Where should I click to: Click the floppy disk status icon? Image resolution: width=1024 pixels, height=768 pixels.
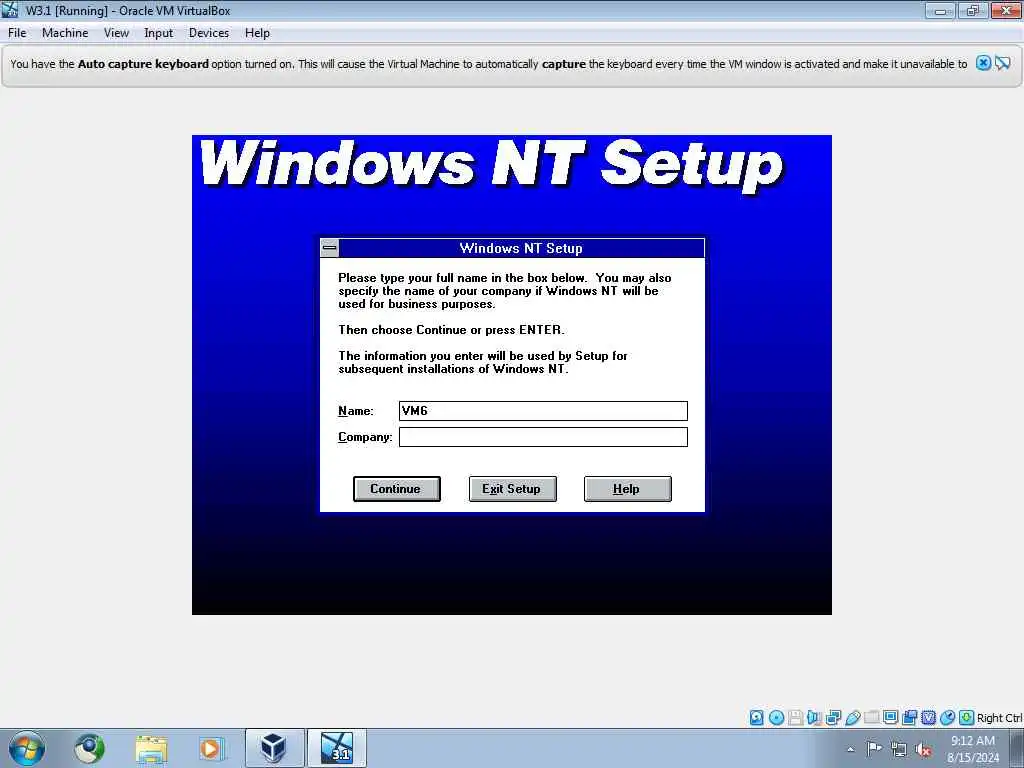click(795, 718)
